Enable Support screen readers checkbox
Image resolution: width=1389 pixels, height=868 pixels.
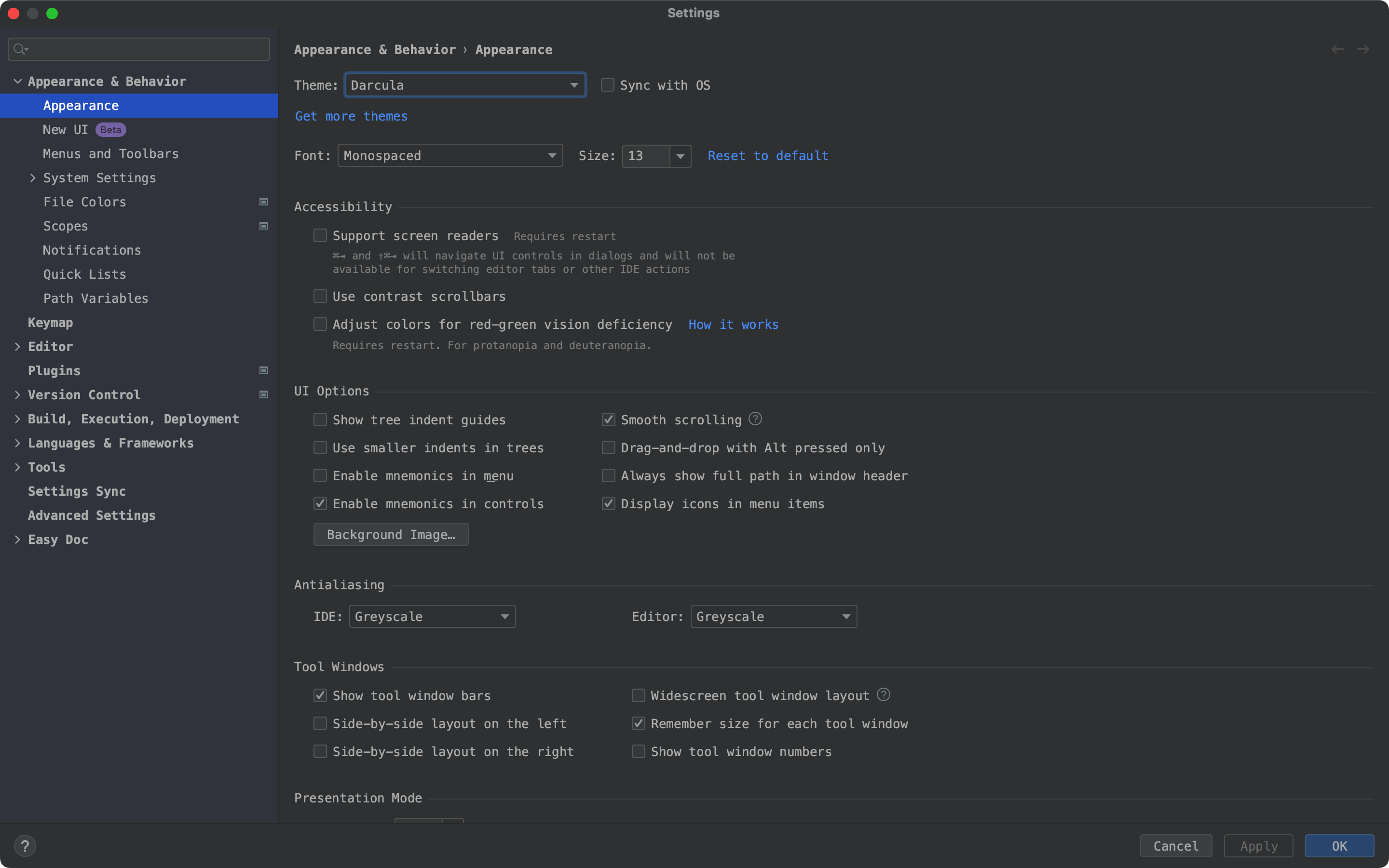click(x=320, y=235)
